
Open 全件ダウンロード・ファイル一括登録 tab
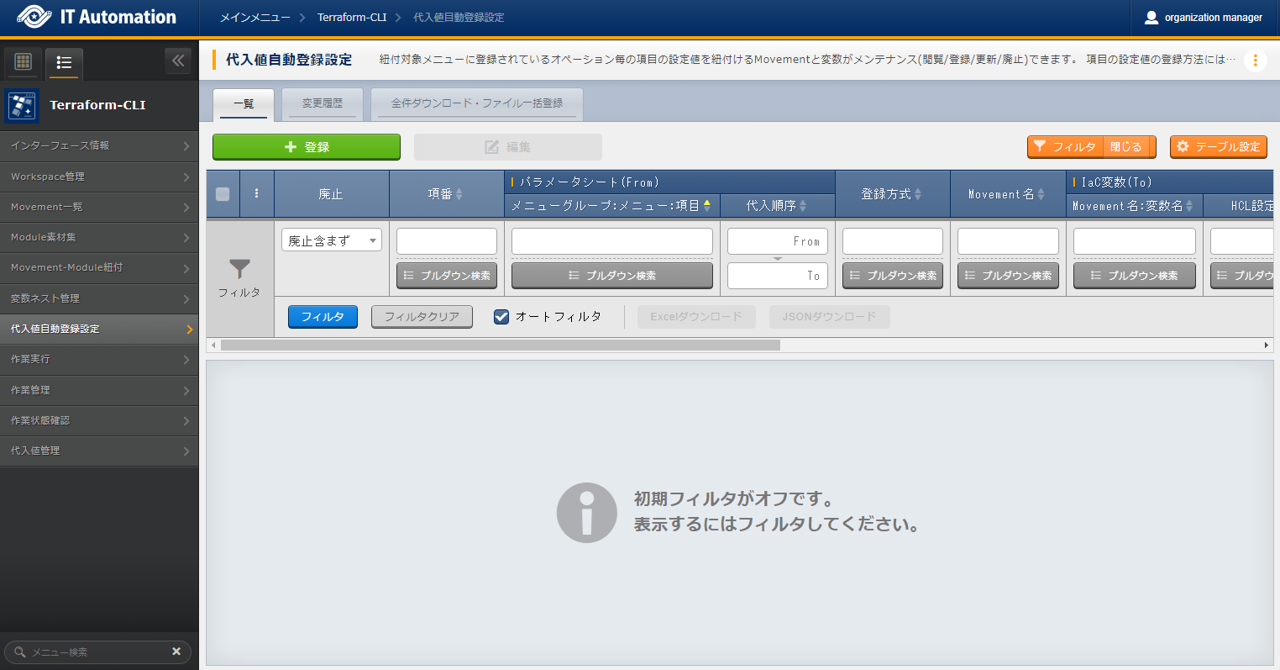pos(476,103)
